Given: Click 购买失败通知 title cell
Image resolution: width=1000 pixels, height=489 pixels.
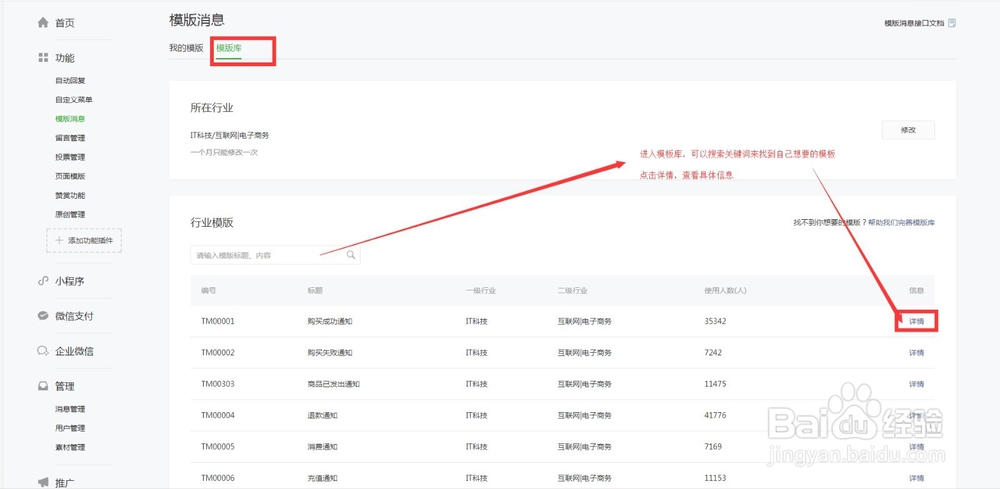Looking at the screenshot, I should pos(330,353).
